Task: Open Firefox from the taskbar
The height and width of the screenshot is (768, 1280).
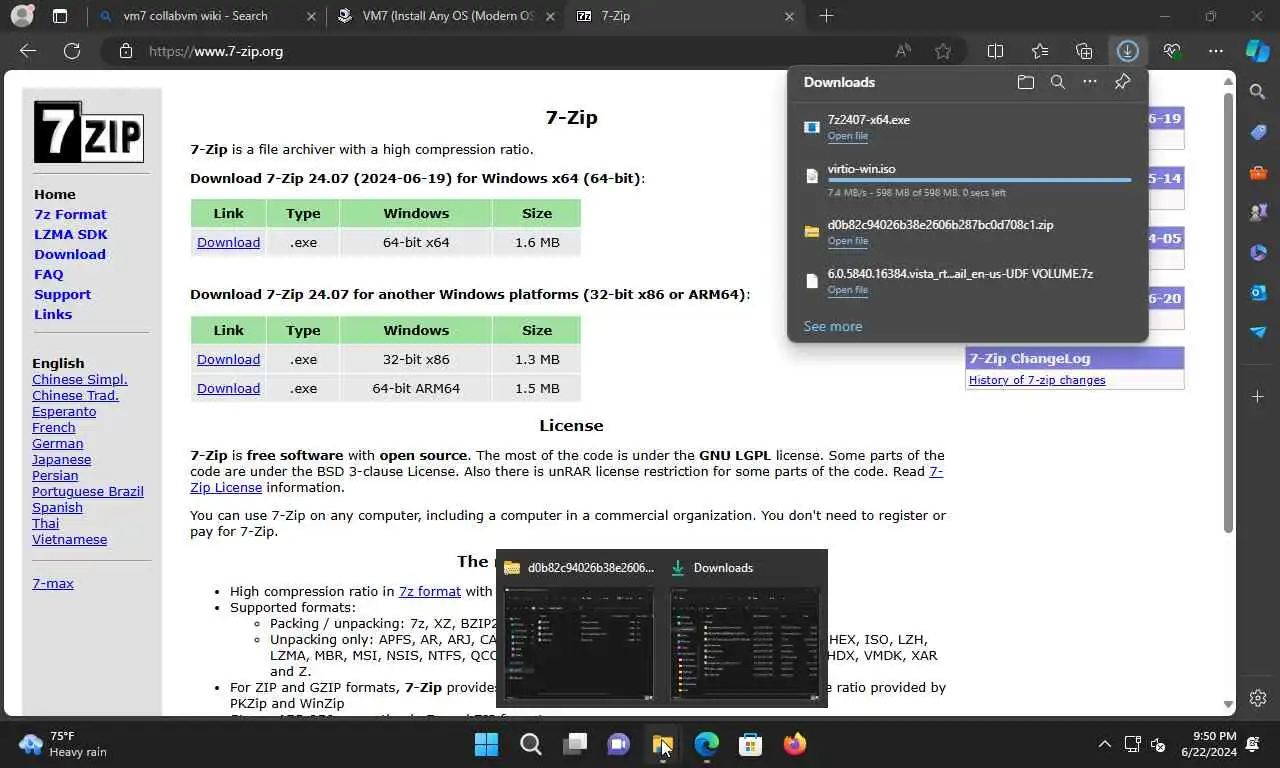Action: pyautogui.click(x=795, y=744)
